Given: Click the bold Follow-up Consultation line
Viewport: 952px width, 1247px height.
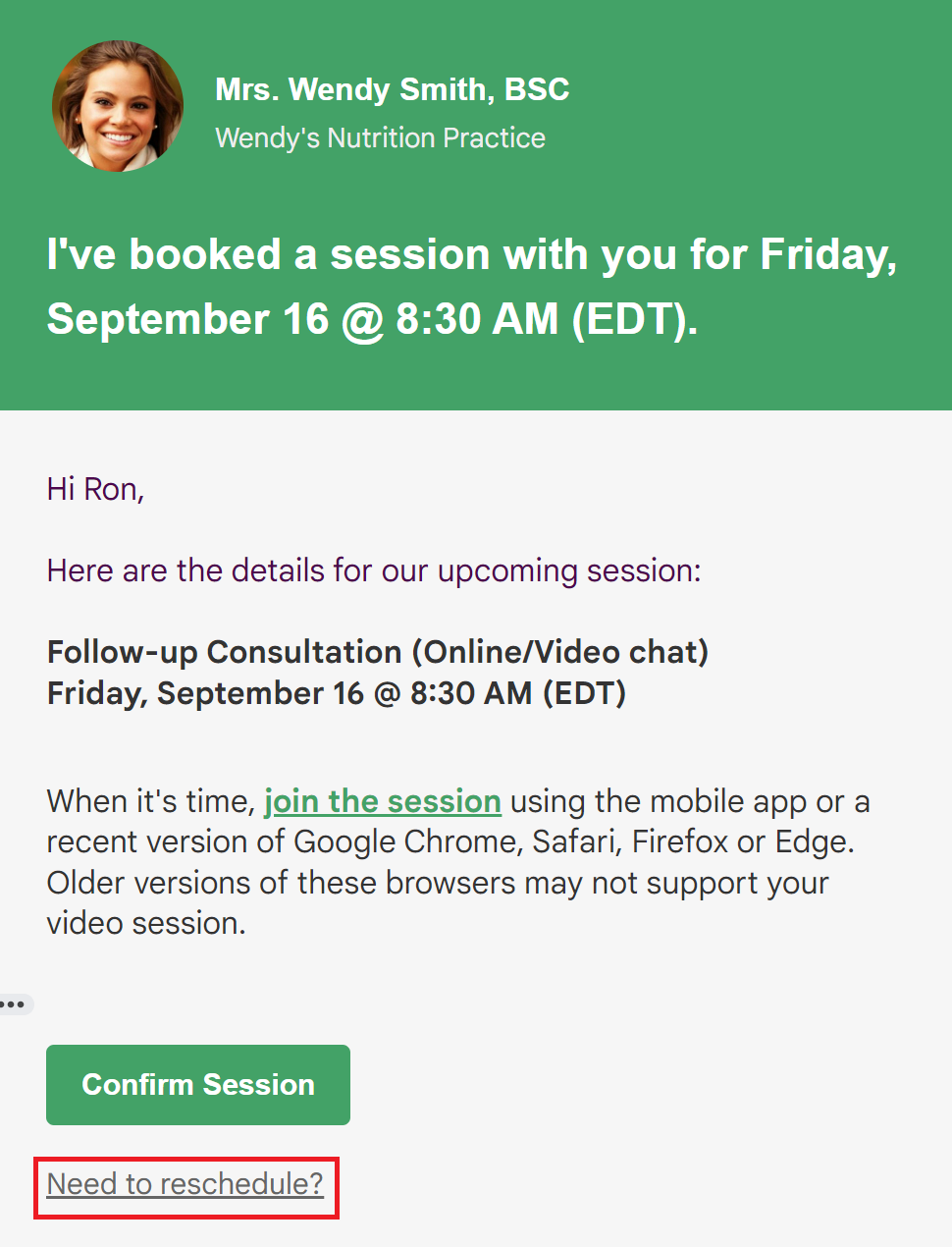Looking at the screenshot, I should (x=378, y=652).
